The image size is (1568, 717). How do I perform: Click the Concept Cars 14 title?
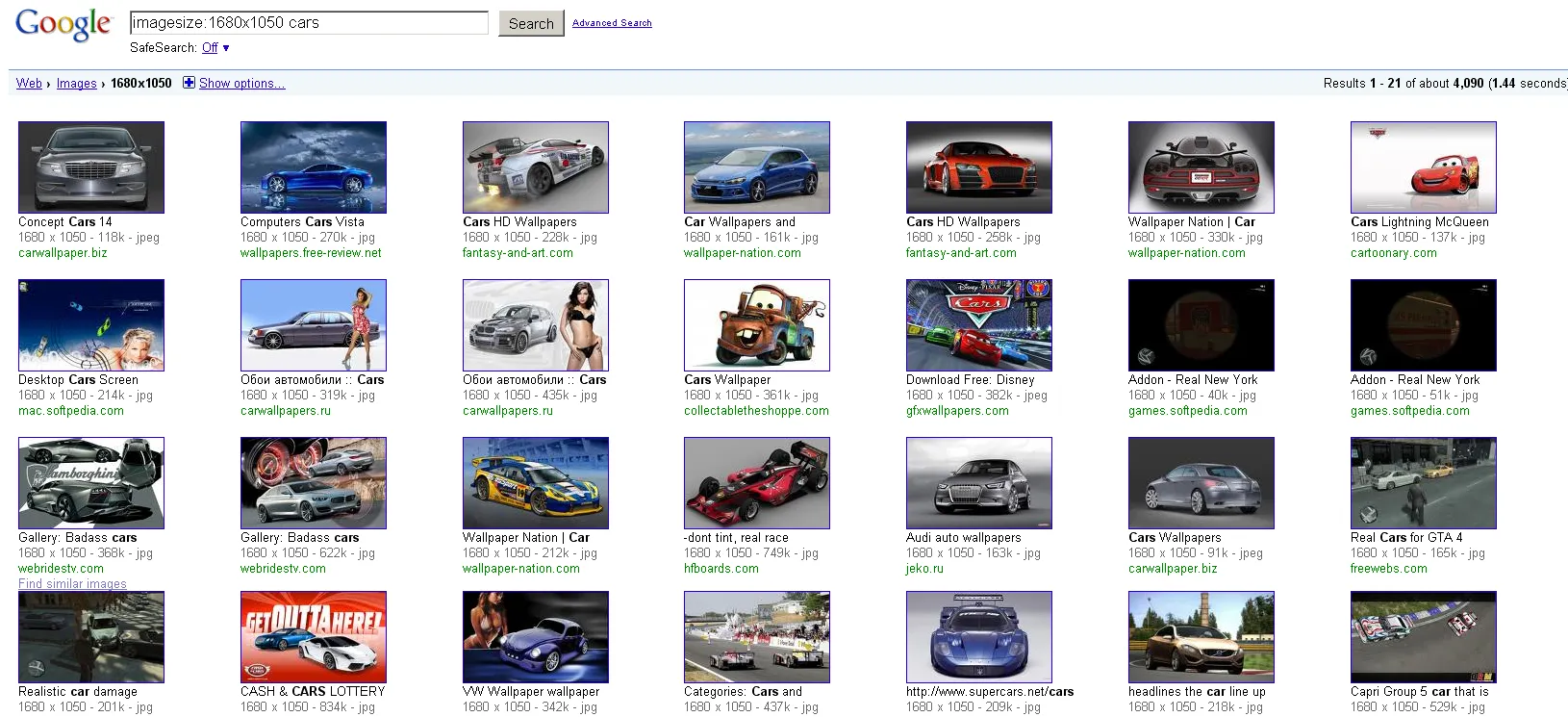(65, 221)
